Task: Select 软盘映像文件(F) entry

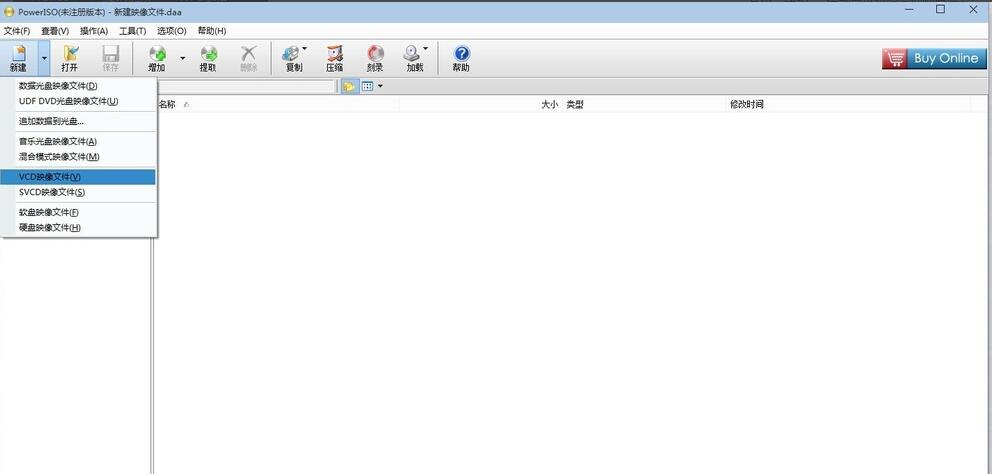Action: (x=78, y=213)
